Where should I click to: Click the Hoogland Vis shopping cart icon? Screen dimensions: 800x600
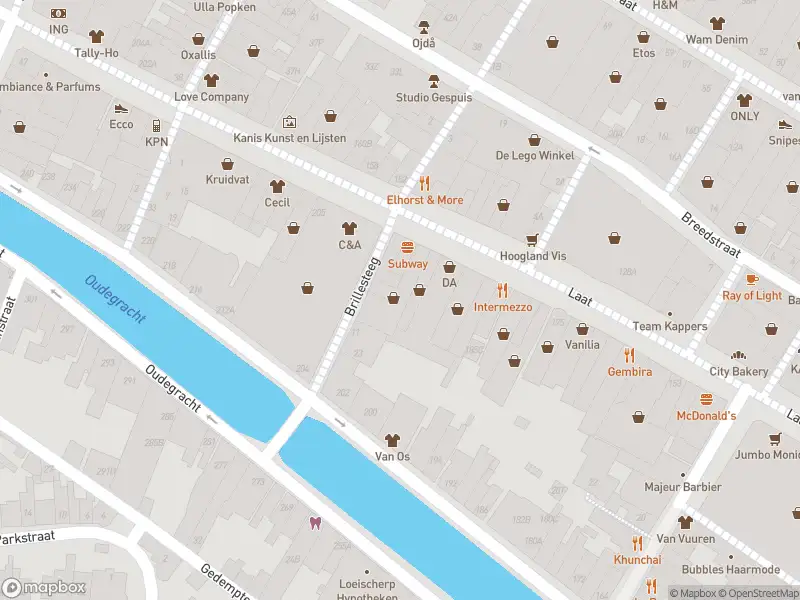(532, 239)
